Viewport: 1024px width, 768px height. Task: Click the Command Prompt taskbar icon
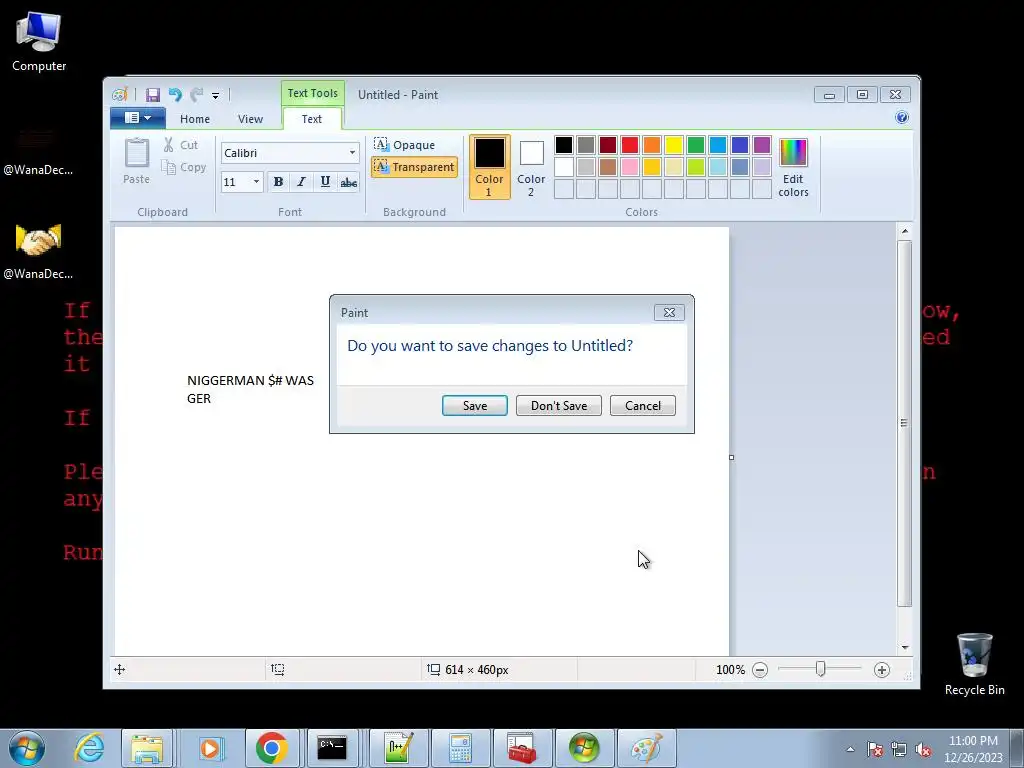pyautogui.click(x=332, y=748)
